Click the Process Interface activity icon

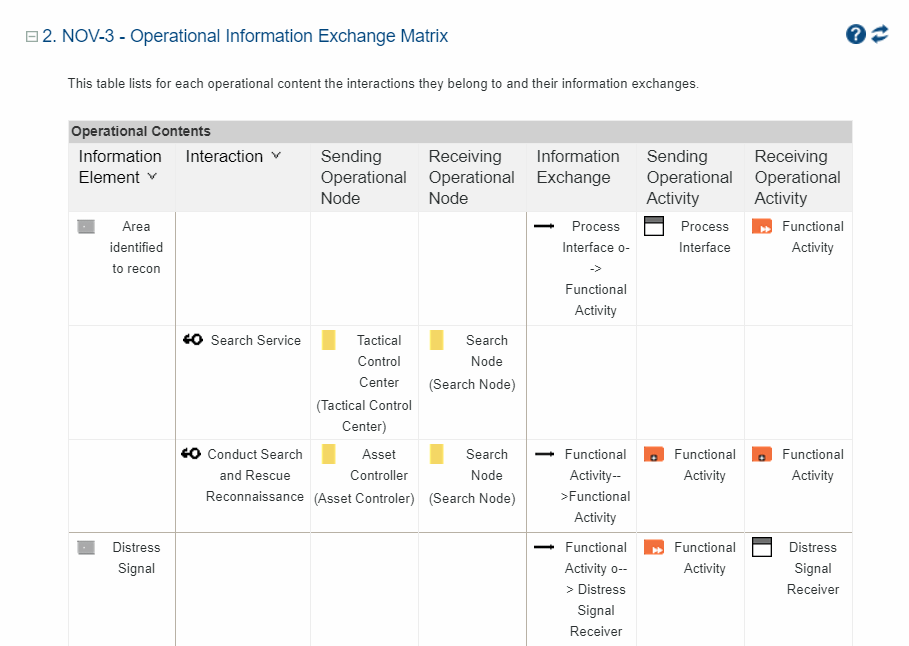click(654, 227)
